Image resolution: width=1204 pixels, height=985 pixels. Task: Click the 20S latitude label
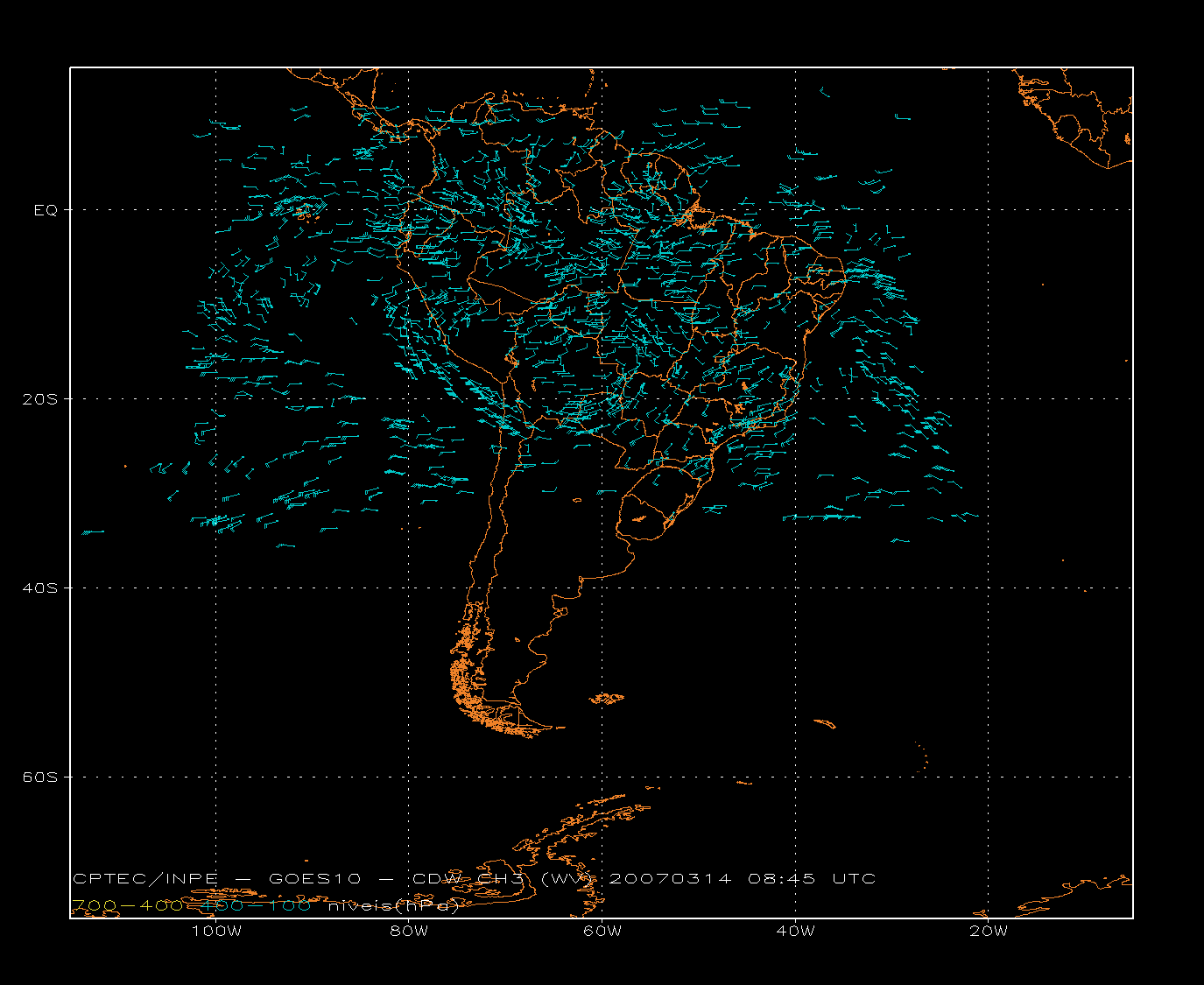(x=41, y=399)
